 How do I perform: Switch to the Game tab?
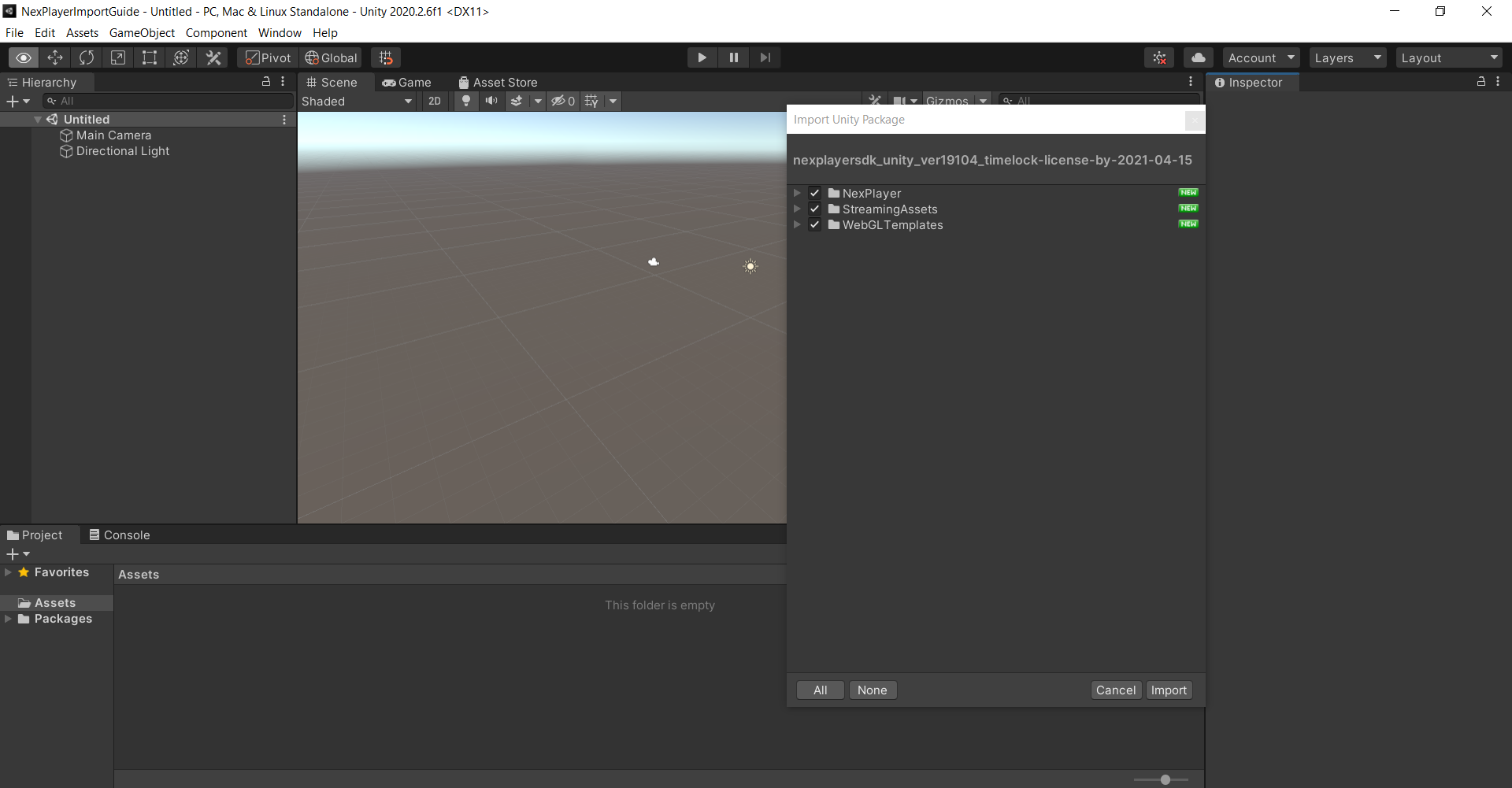coord(407,82)
